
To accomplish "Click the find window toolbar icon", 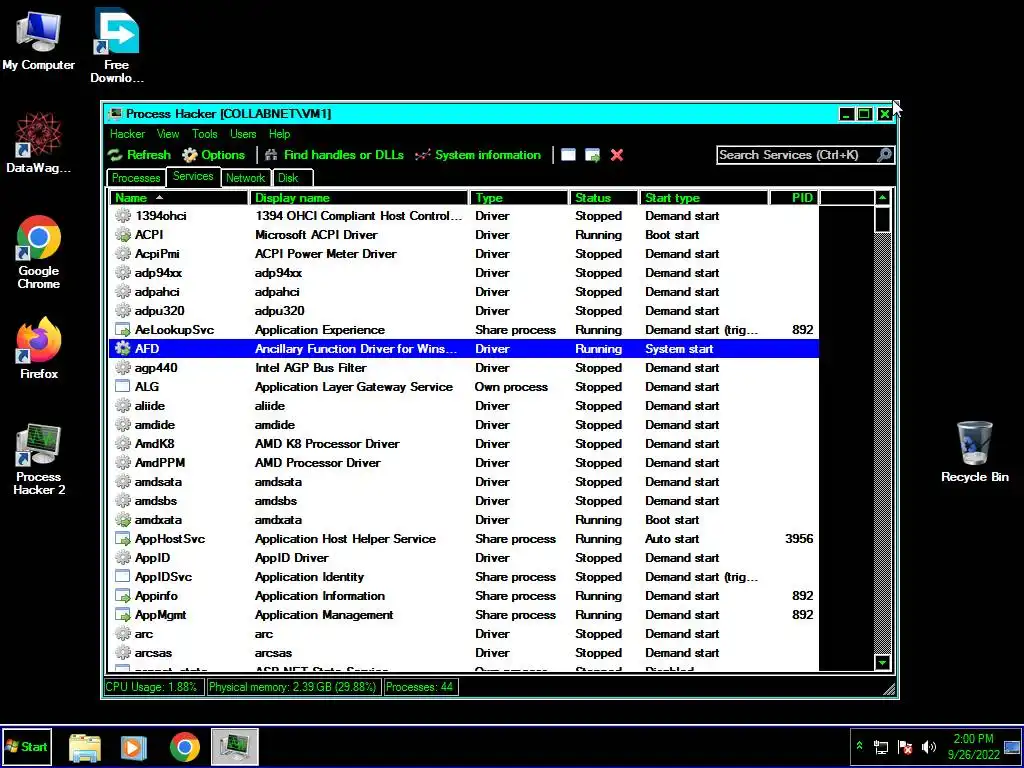I will click(568, 155).
